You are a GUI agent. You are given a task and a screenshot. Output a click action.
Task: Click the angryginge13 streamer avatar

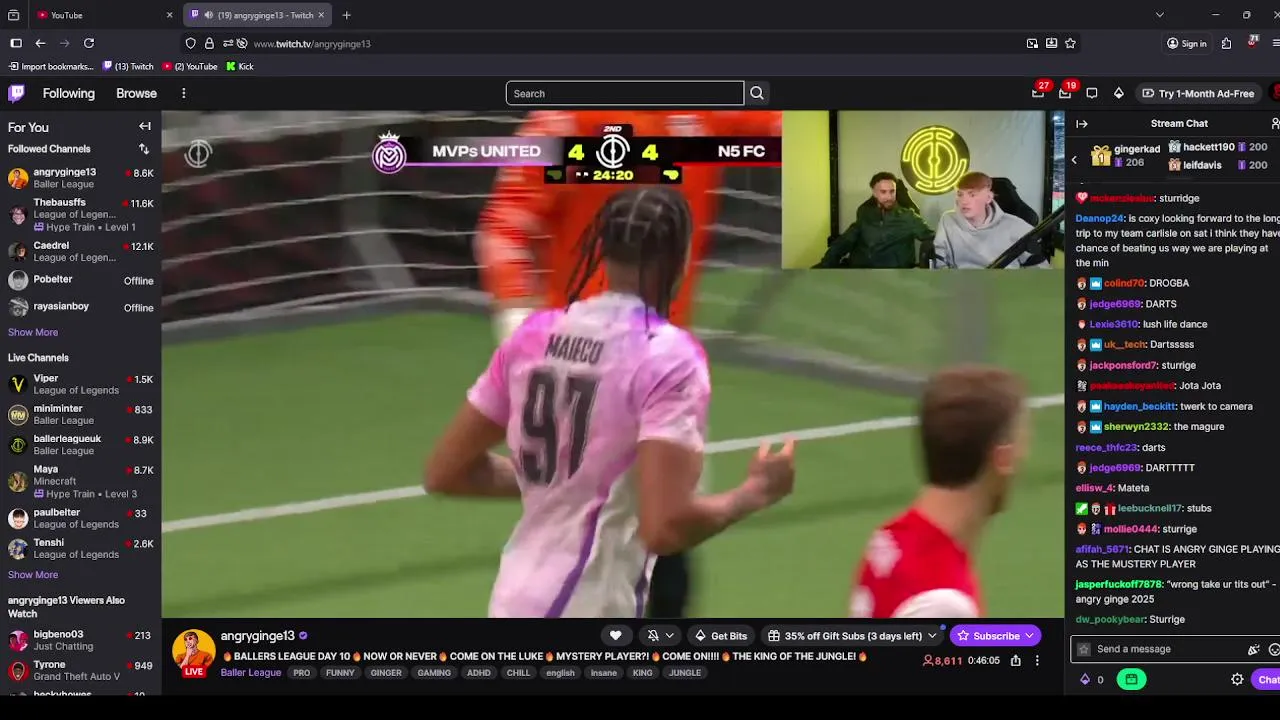193,650
